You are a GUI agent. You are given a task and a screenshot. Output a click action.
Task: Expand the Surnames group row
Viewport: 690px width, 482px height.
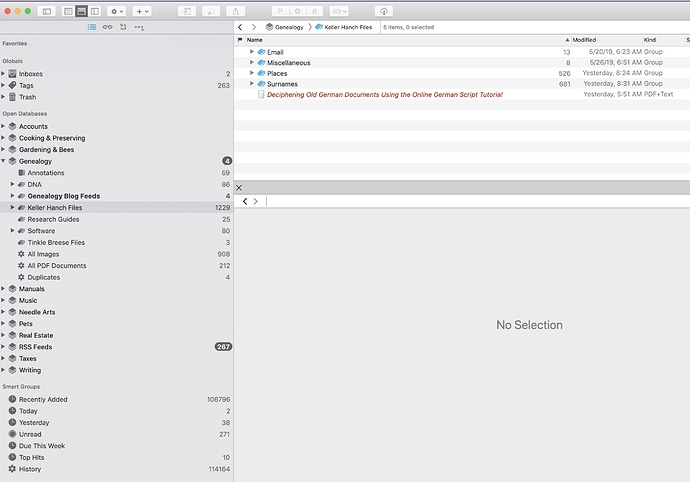pyautogui.click(x=252, y=84)
